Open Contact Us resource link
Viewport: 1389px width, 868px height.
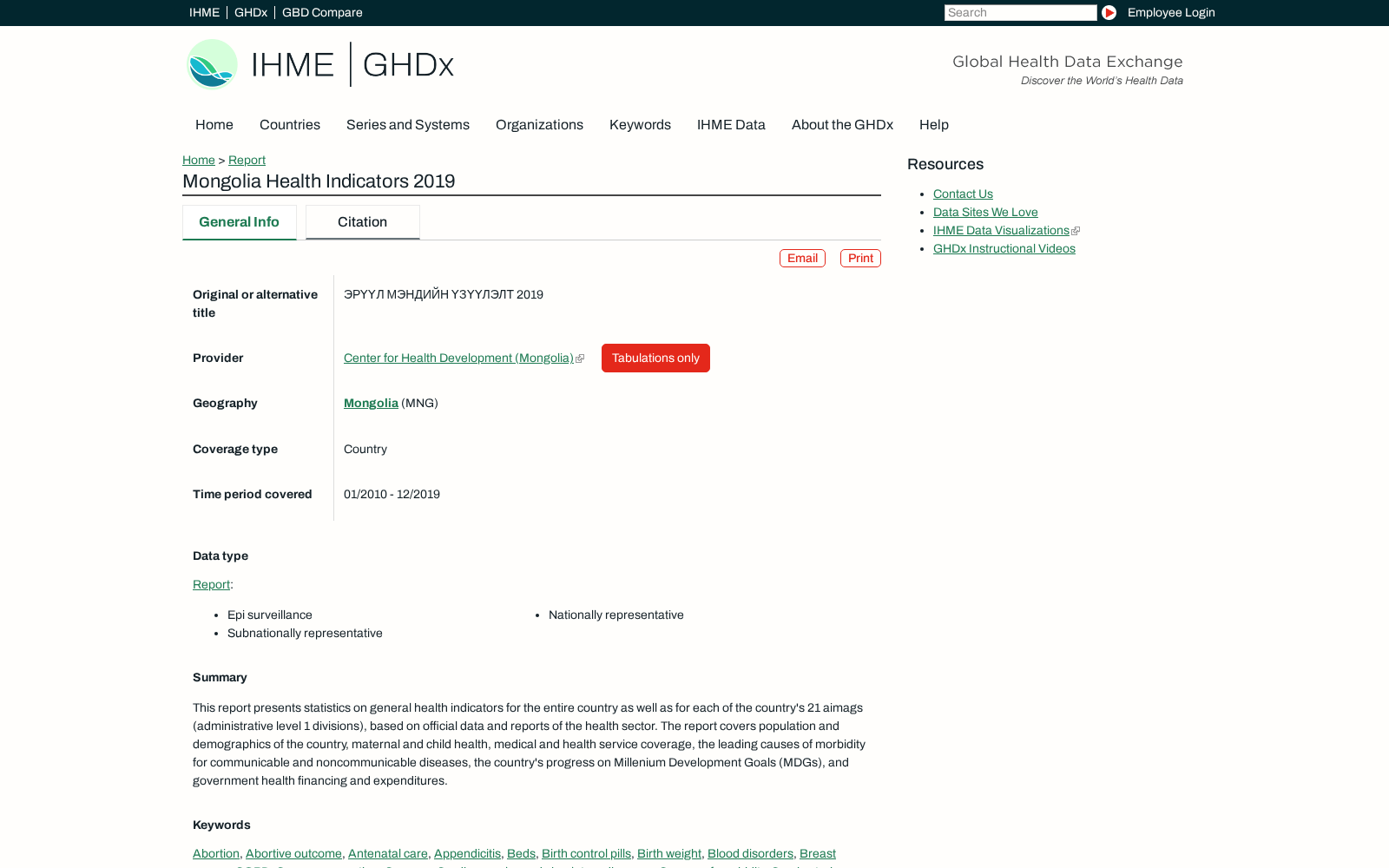point(963,194)
